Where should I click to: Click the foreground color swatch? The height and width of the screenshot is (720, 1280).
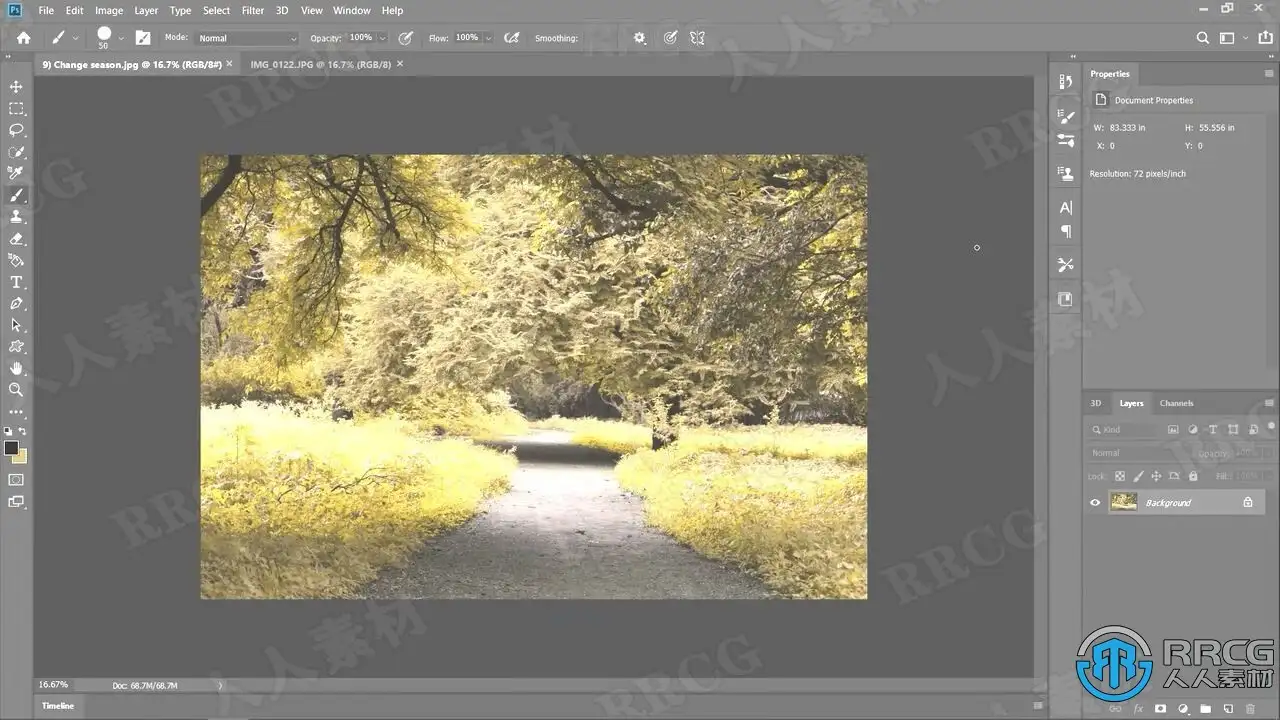tap(11, 448)
